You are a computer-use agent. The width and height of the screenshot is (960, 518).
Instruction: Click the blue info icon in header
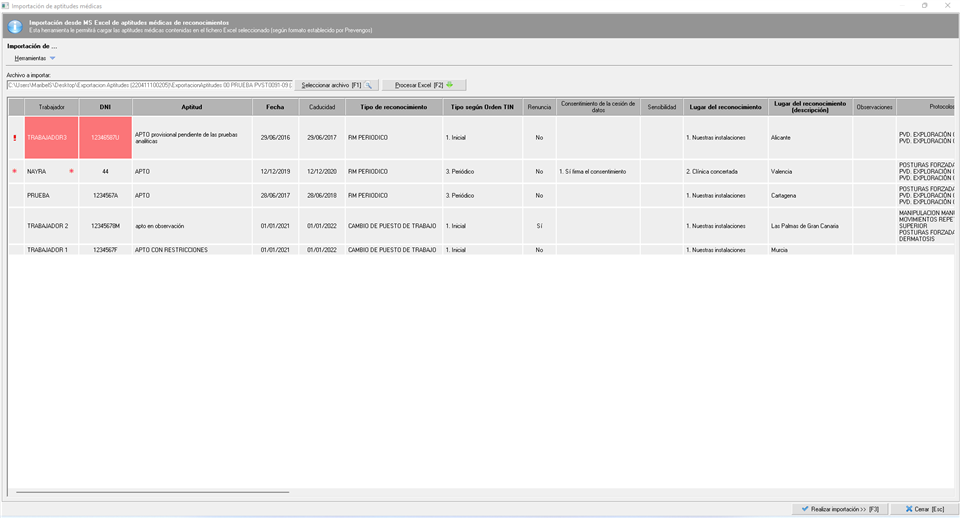coord(14,26)
